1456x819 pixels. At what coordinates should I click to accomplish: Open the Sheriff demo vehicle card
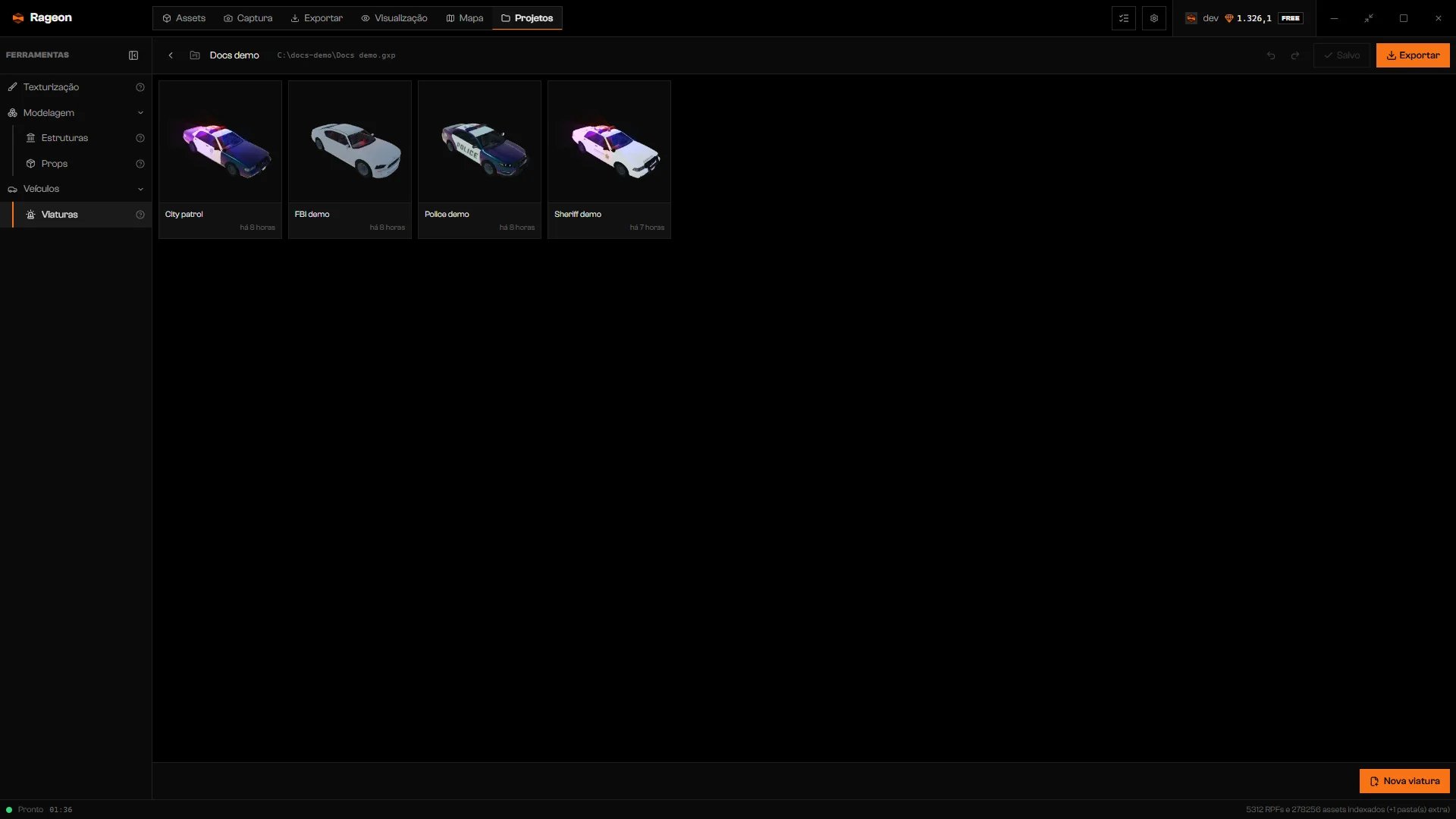[x=609, y=160]
